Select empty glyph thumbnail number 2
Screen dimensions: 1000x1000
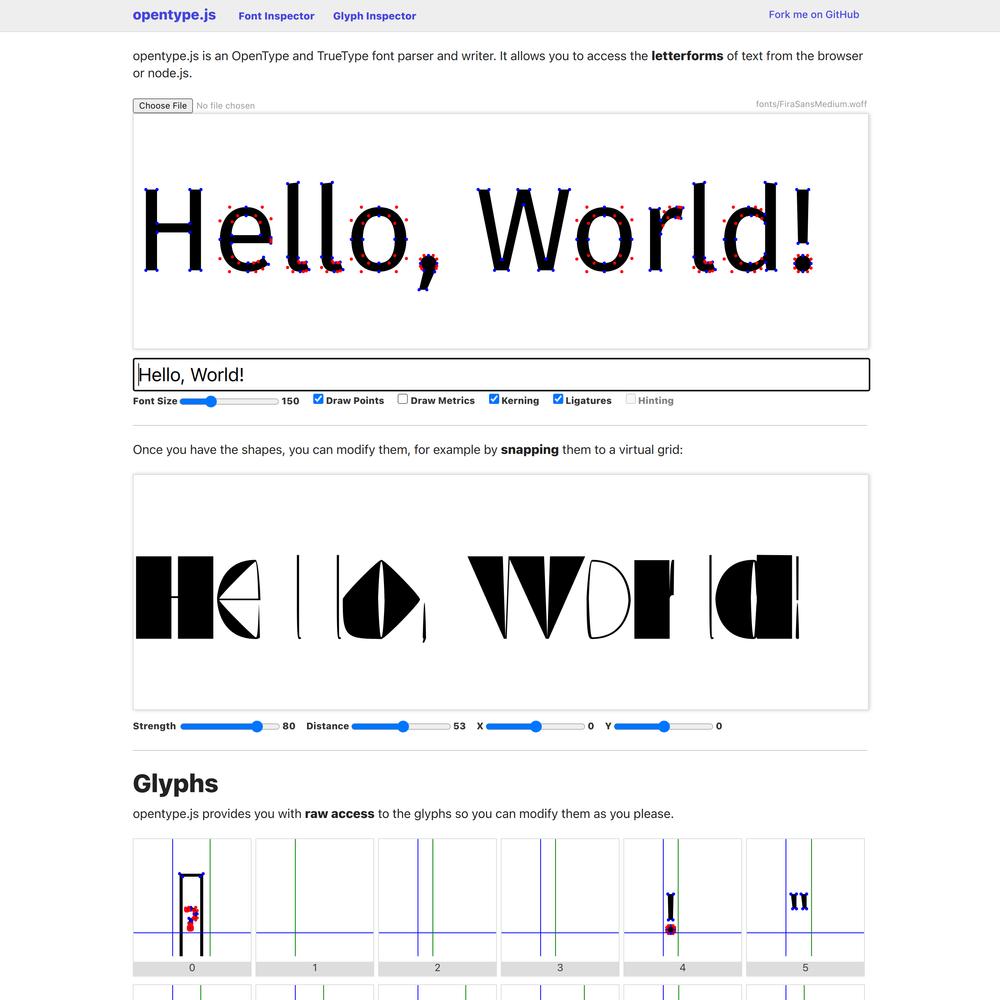pyautogui.click(x=438, y=907)
